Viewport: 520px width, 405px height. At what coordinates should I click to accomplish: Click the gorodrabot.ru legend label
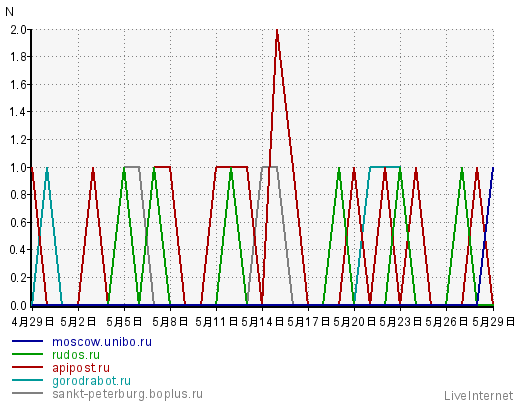[x=91, y=381]
